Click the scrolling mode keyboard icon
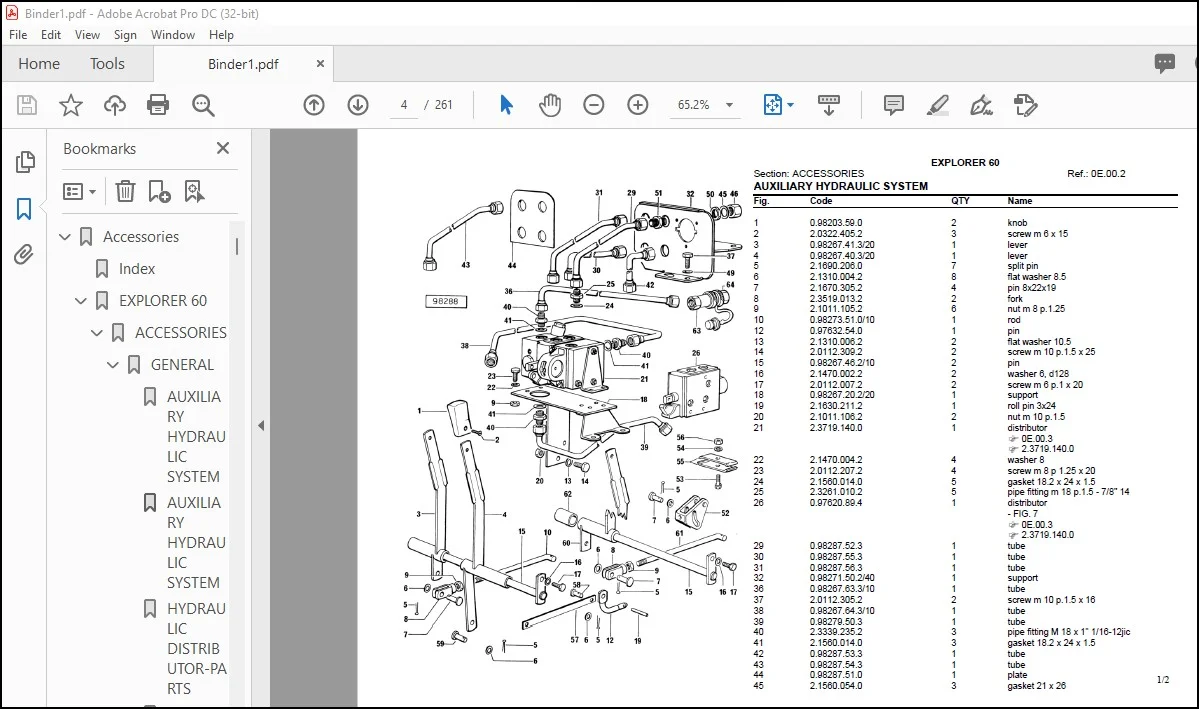The width and height of the screenshot is (1199, 709). pyautogui.click(x=828, y=105)
